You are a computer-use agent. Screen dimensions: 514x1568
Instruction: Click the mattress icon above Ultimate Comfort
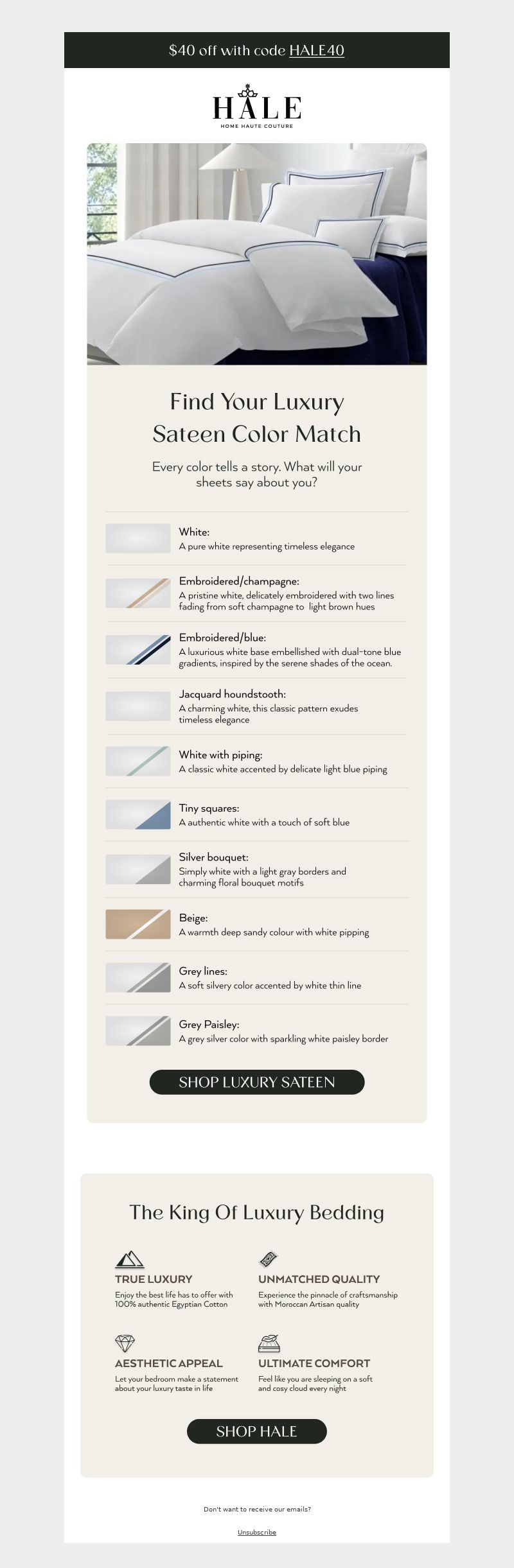269,1343
